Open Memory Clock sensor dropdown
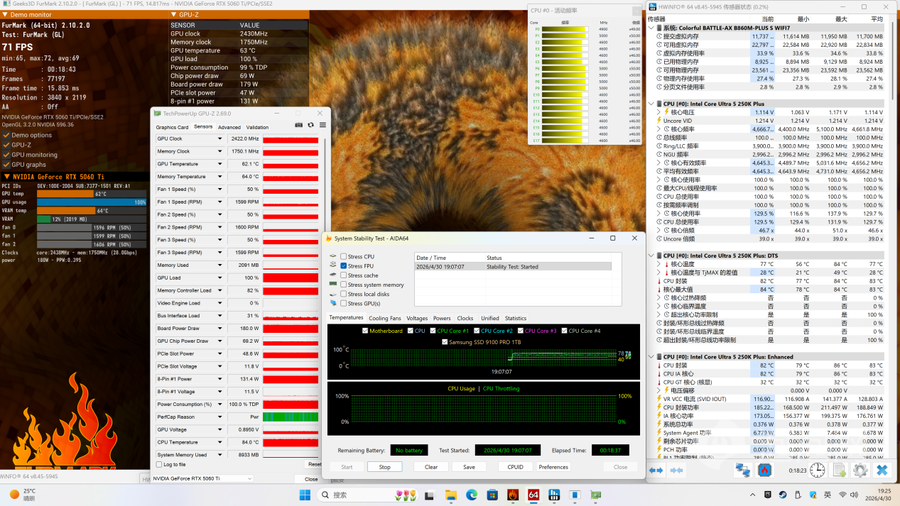The image size is (900, 506). point(219,151)
